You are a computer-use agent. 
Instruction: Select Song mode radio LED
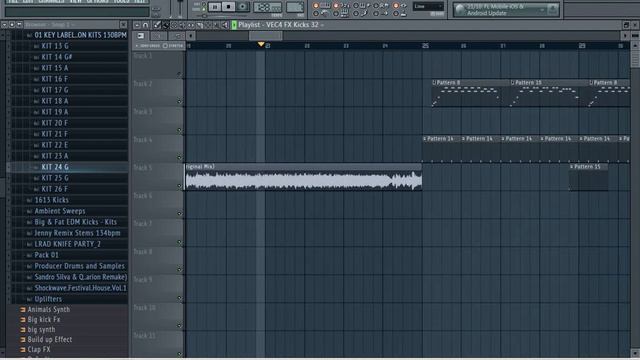click(x=204, y=9)
